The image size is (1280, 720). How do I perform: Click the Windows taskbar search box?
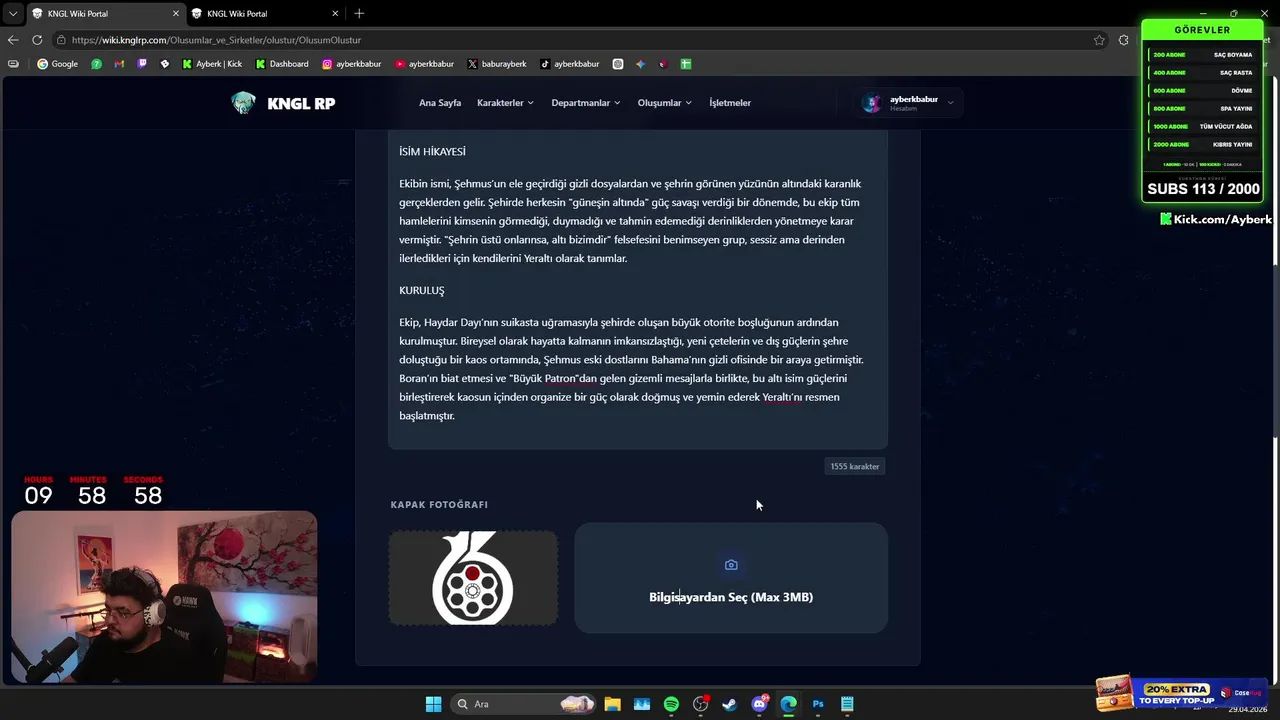point(524,704)
